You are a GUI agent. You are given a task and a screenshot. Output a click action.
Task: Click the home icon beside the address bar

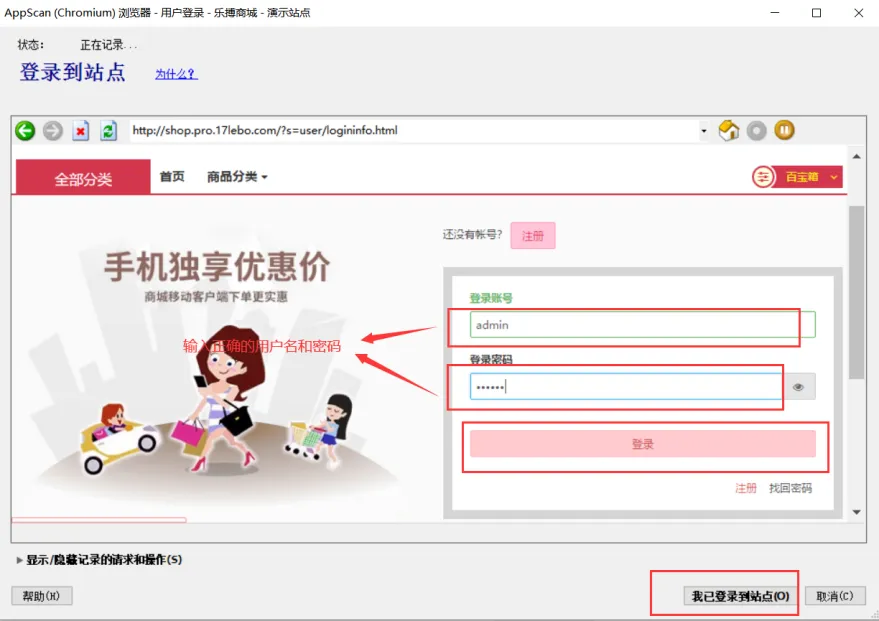[x=729, y=130]
